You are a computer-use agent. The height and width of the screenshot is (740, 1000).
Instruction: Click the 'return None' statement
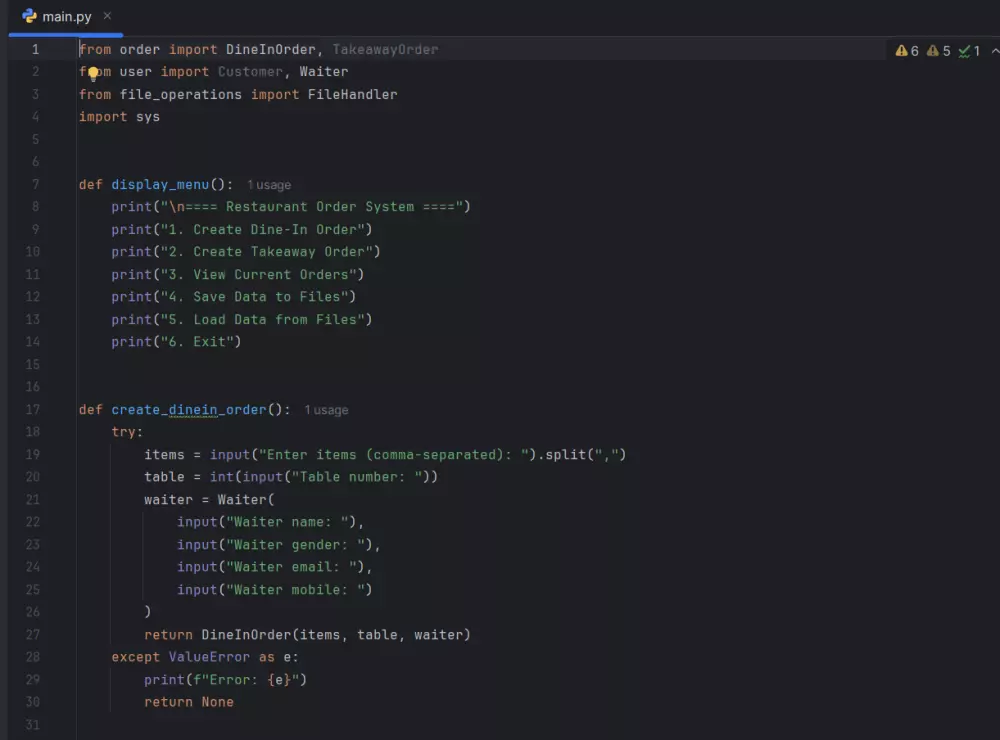(x=189, y=702)
